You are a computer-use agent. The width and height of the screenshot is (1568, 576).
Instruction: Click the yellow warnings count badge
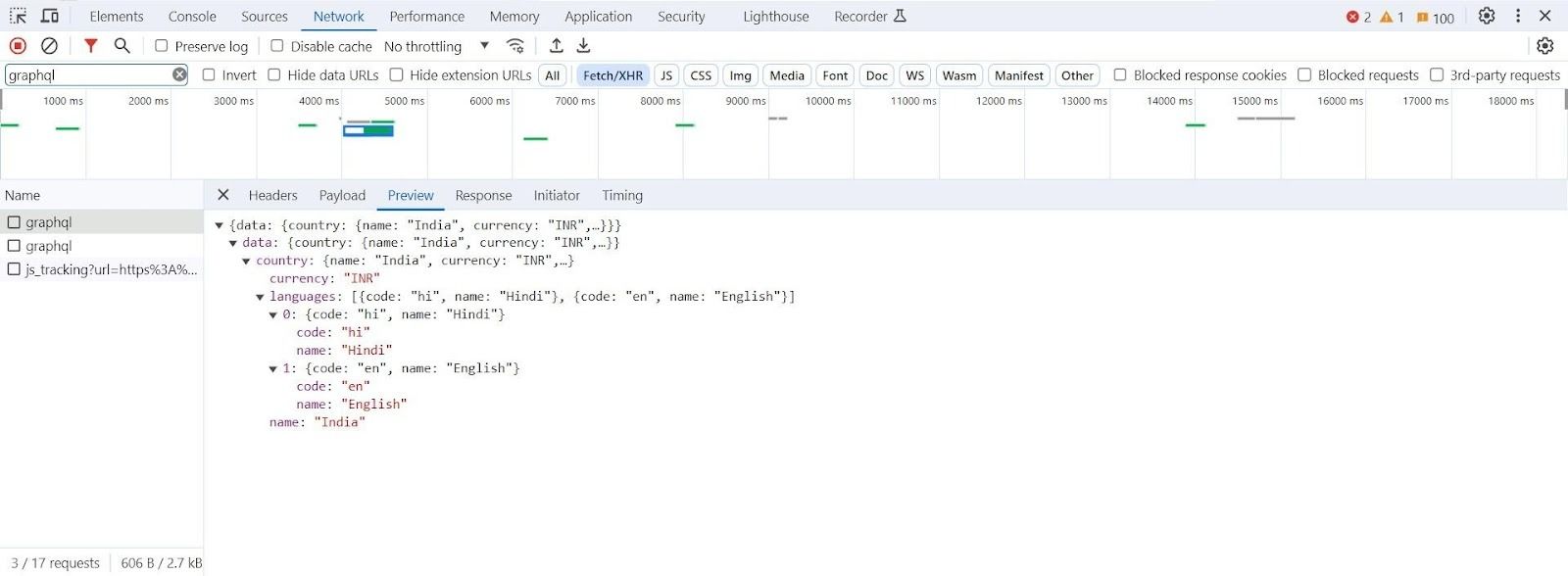(1392, 17)
